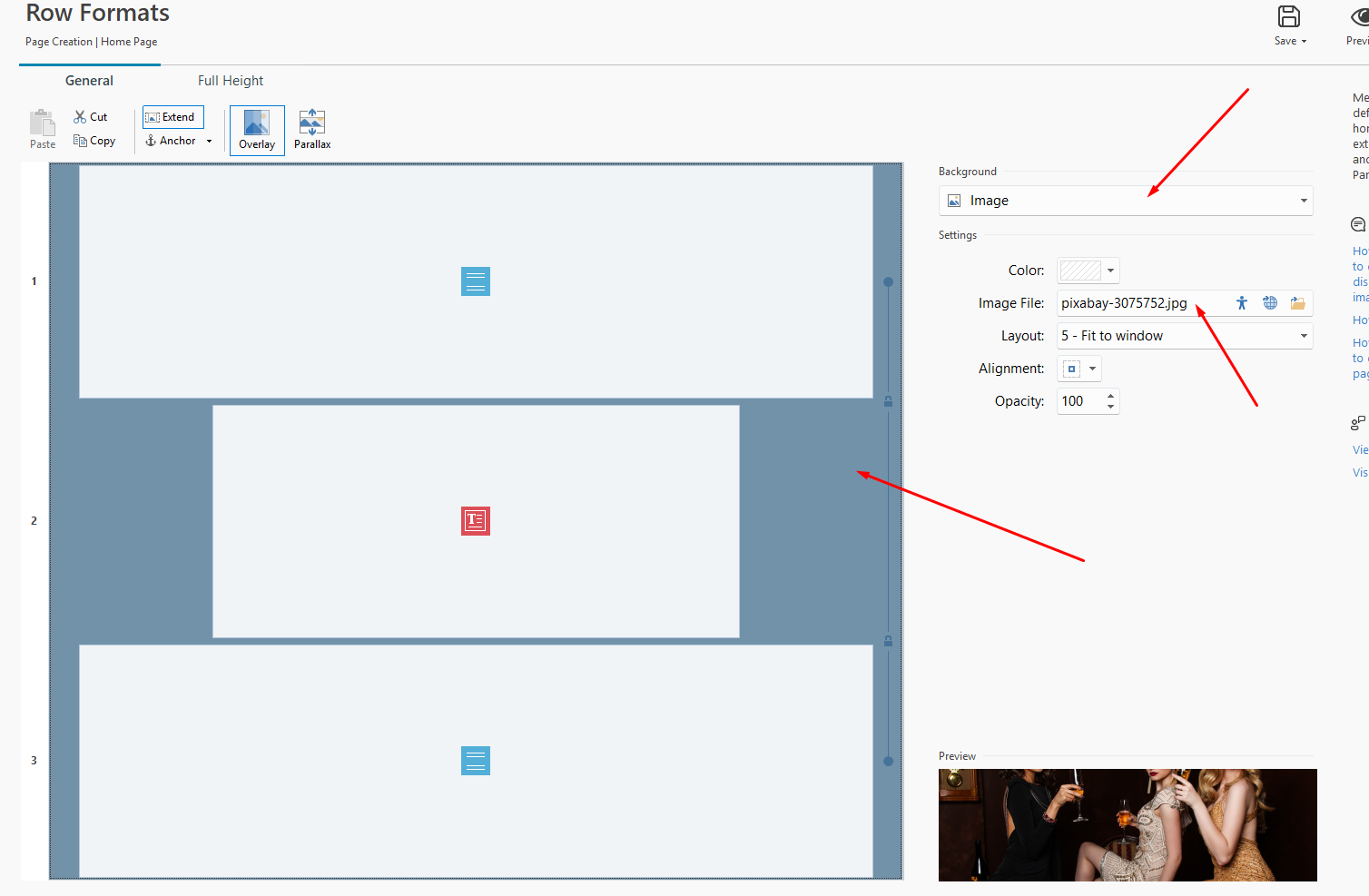Image resolution: width=1369 pixels, height=896 pixels.
Task: Click the online image globe icon
Action: [x=1270, y=303]
